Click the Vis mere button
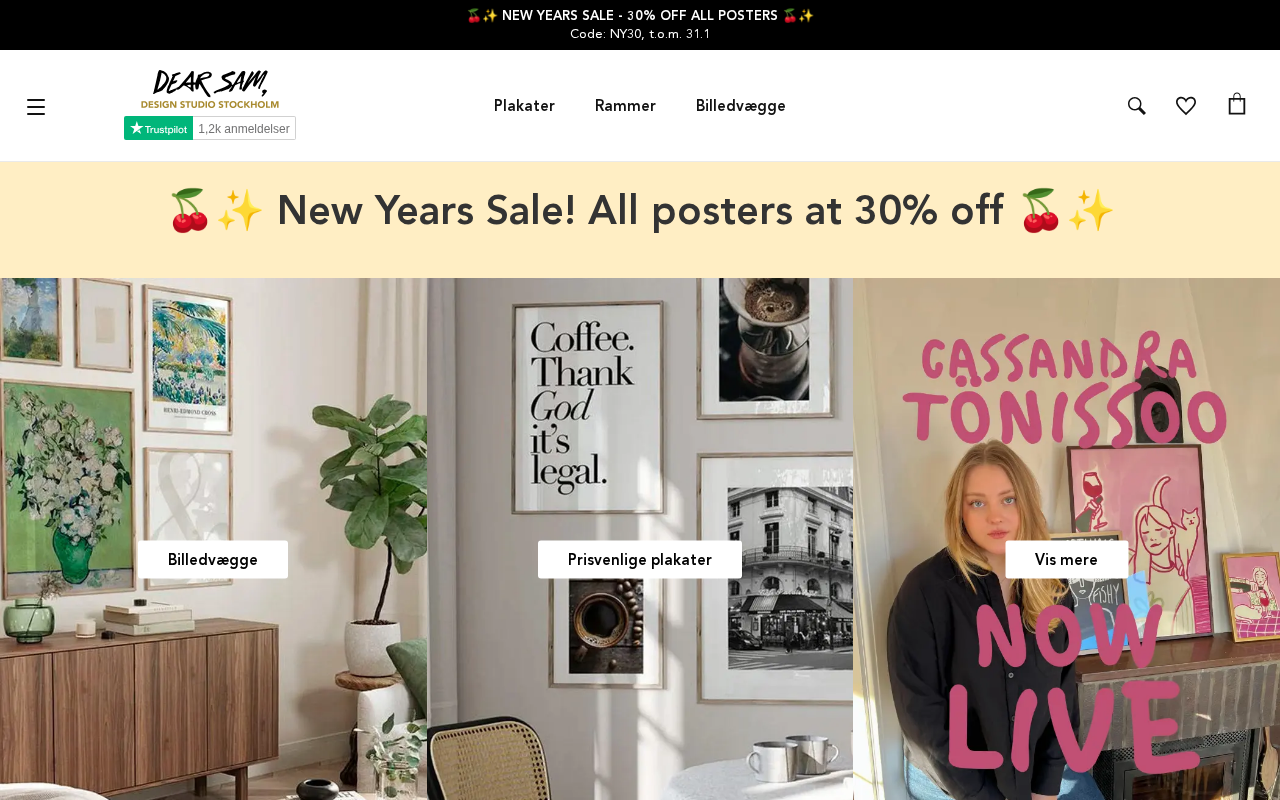 pos(1066,560)
